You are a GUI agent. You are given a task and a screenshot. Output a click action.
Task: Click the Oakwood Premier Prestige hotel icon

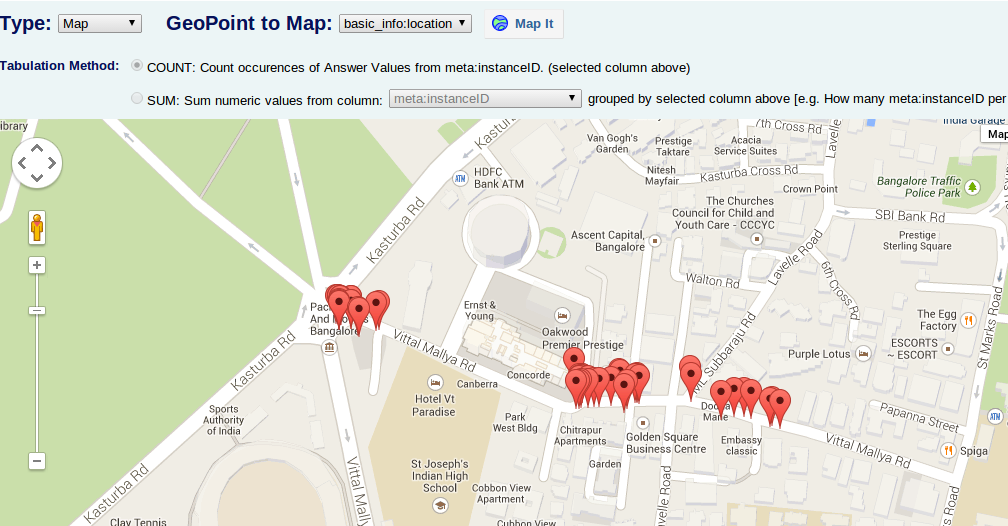[562, 316]
